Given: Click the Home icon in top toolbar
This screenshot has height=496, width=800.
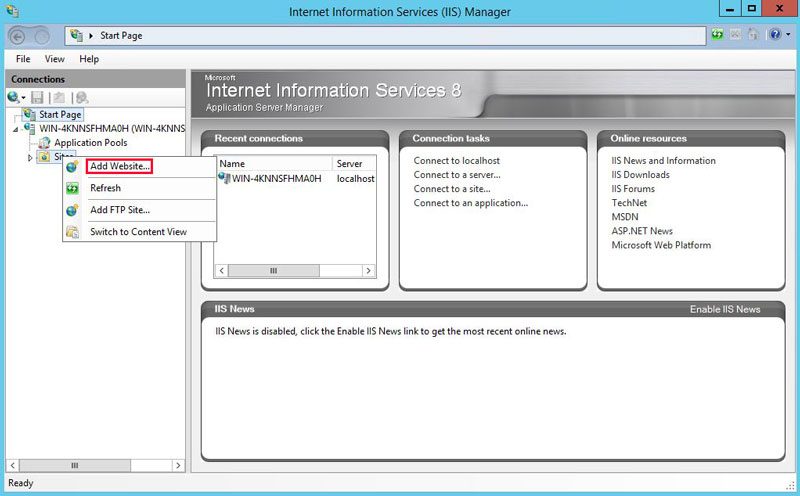Looking at the screenshot, I should (x=753, y=35).
